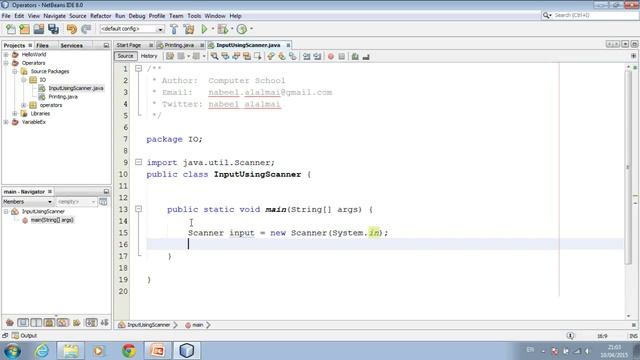Click the Shift Line Left icon in editor toolbar

(x=307, y=56)
